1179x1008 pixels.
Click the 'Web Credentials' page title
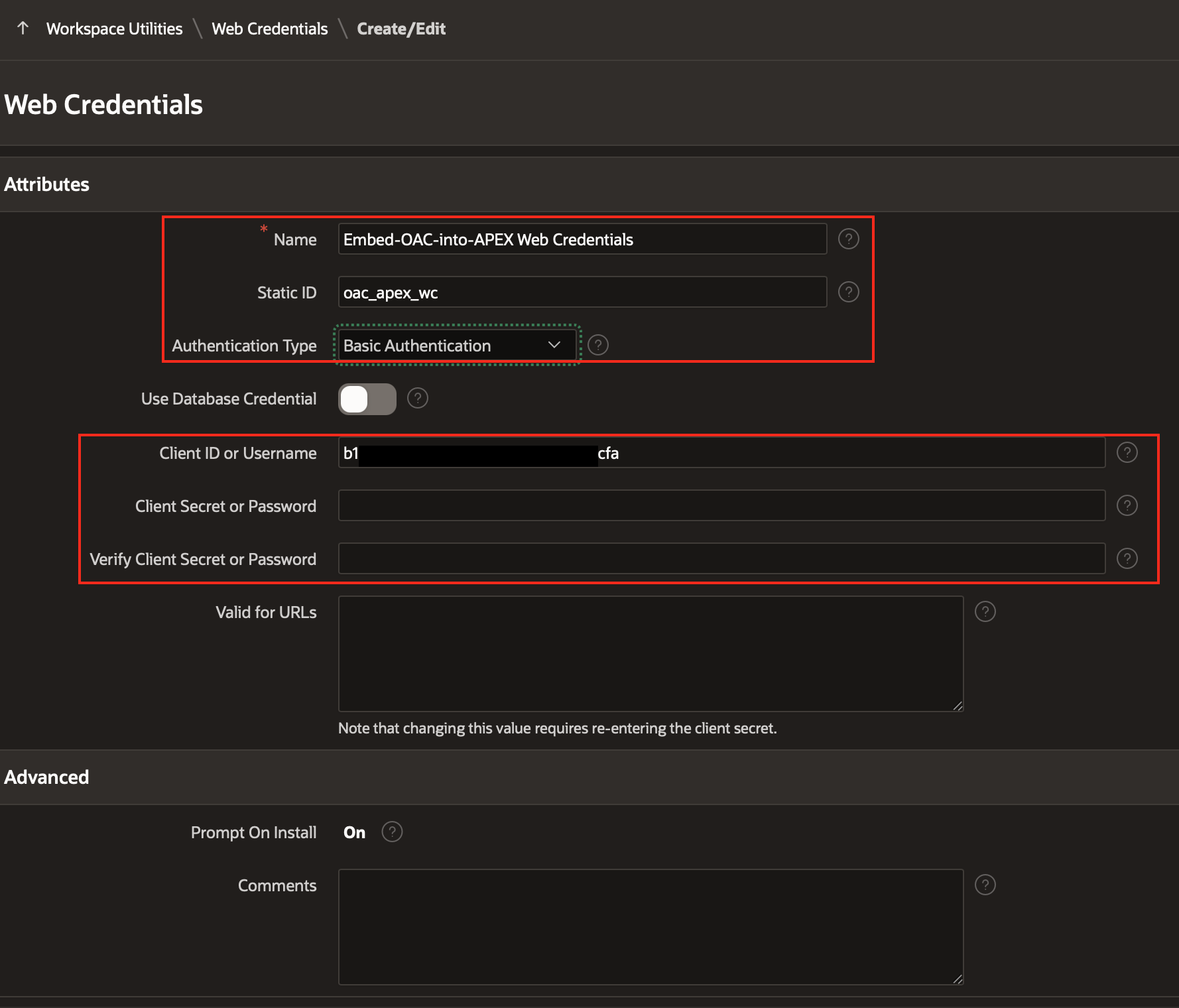tap(103, 105)
